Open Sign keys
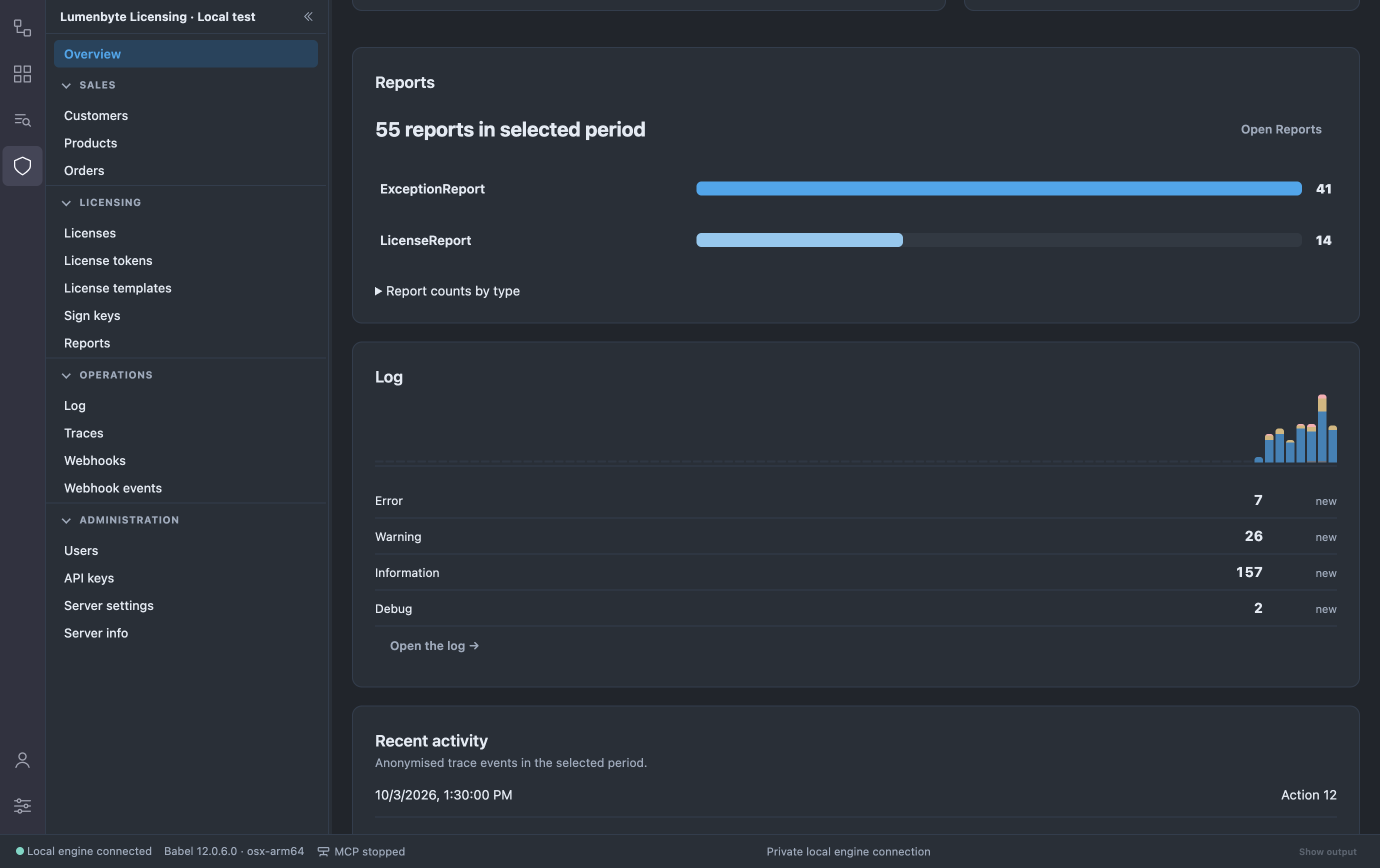Screen dimensions: 1380x868 point(185,315)
